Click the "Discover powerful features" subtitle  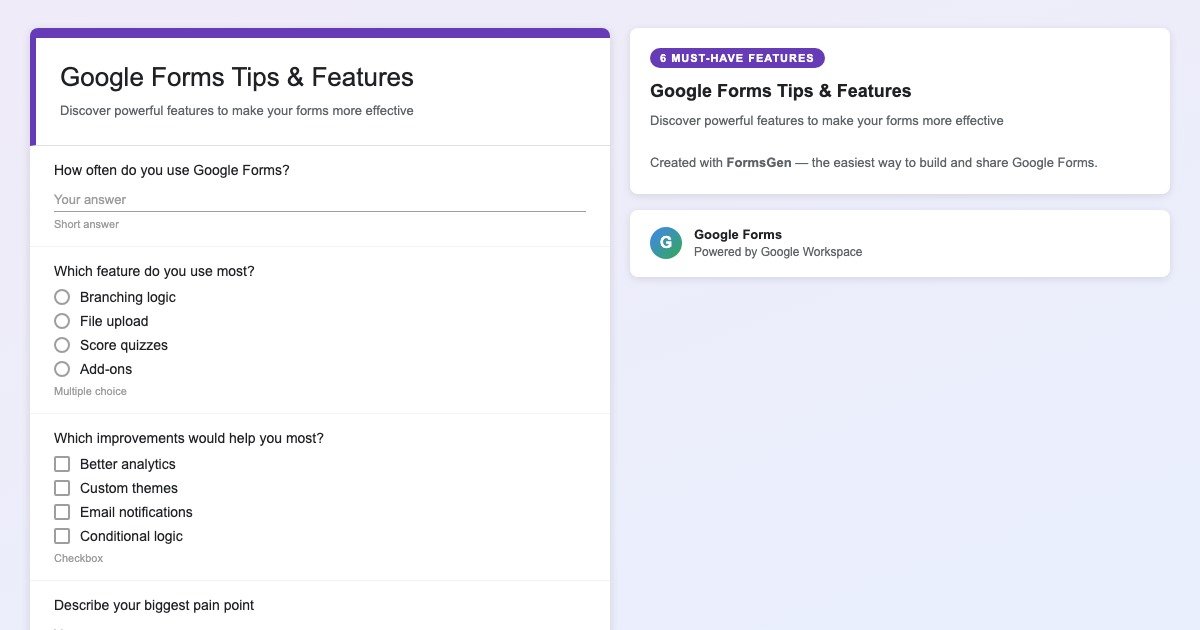[x=235, y=110]
